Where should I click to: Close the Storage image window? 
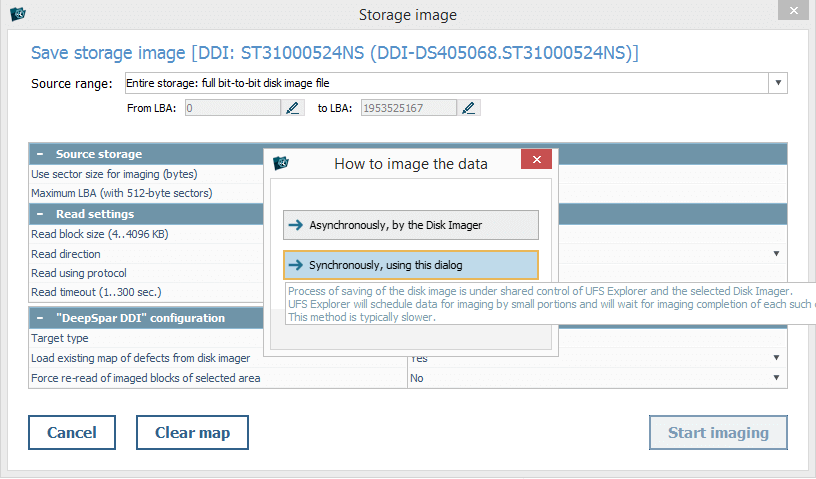(x=796, y=13)
